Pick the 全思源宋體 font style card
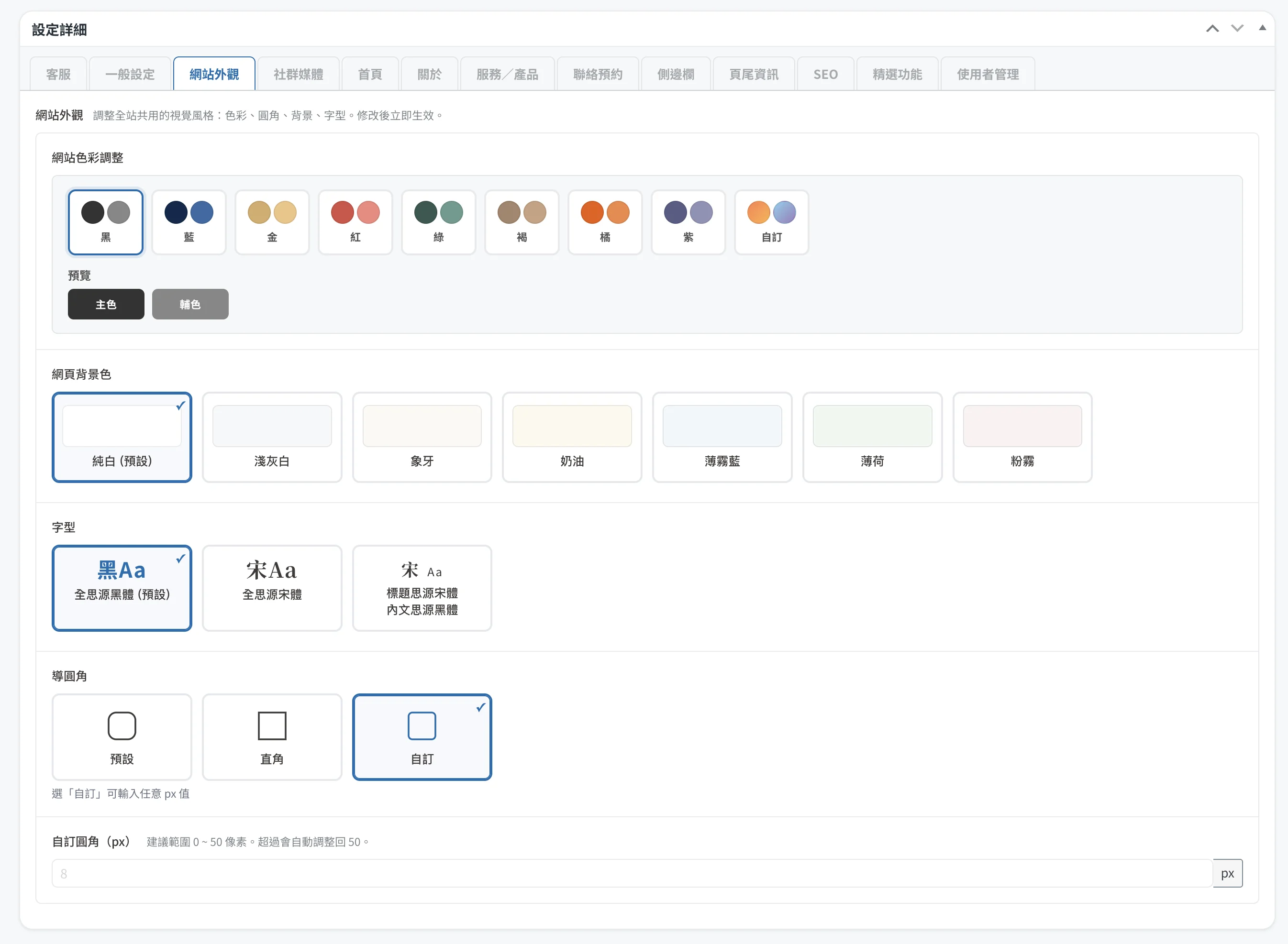Image resolution: width=1288 pixels, height=944 pixels. point(272,587)
